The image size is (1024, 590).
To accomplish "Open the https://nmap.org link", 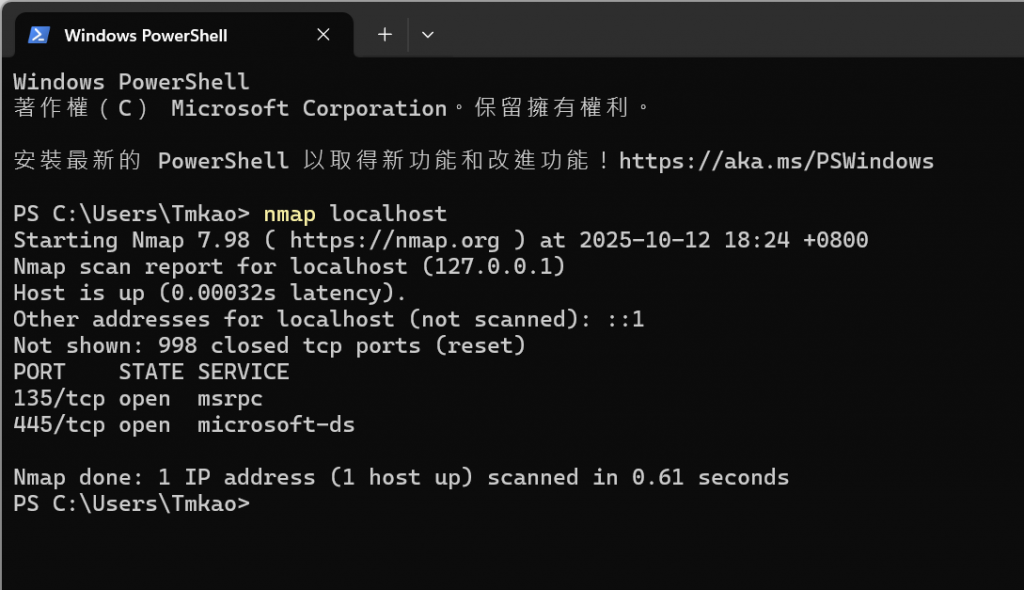I will click(x=394, y=240).
